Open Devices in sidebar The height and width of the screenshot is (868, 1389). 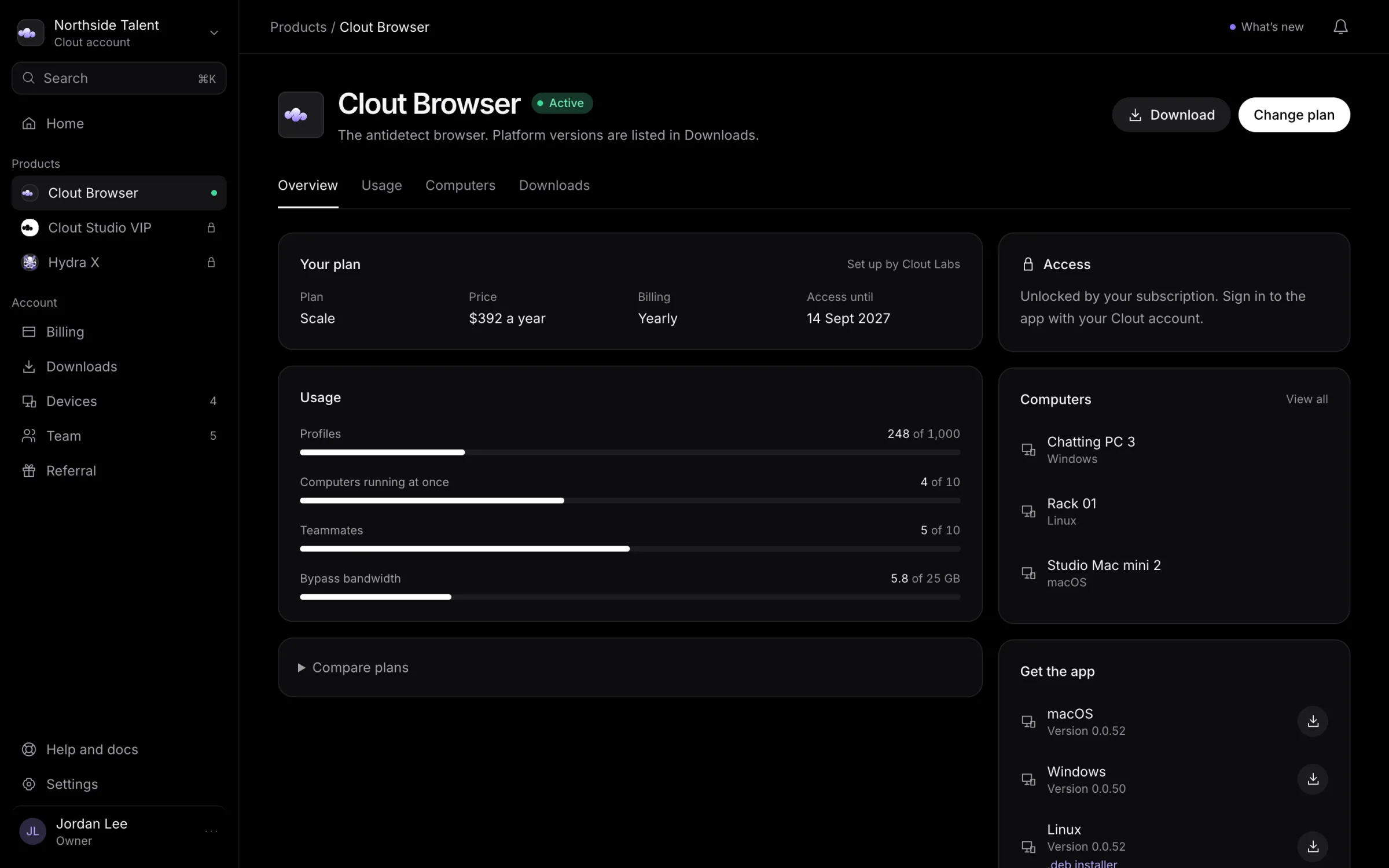tap(119, 401)
